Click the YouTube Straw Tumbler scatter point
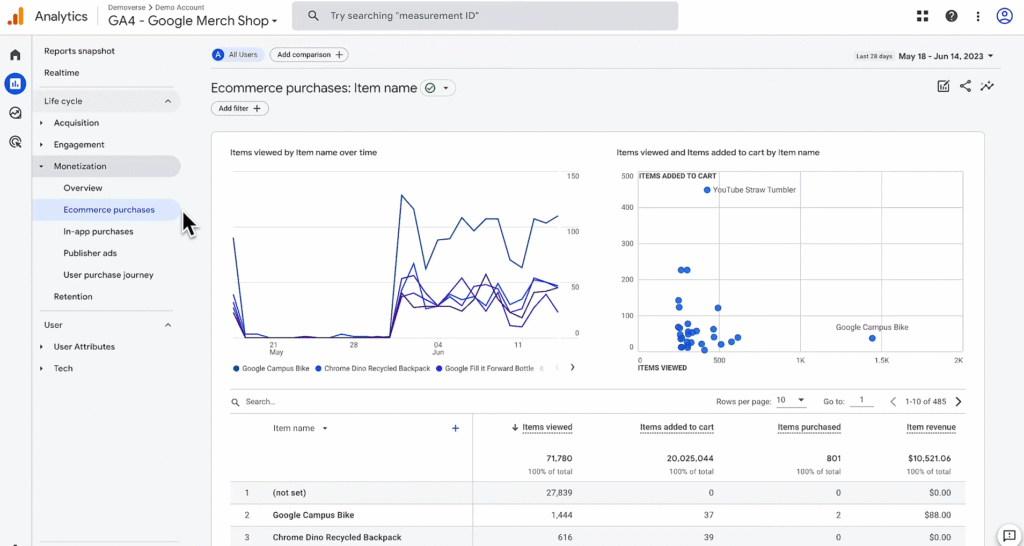The height and width of the screenshot is (546, 1024). [707, 190]
